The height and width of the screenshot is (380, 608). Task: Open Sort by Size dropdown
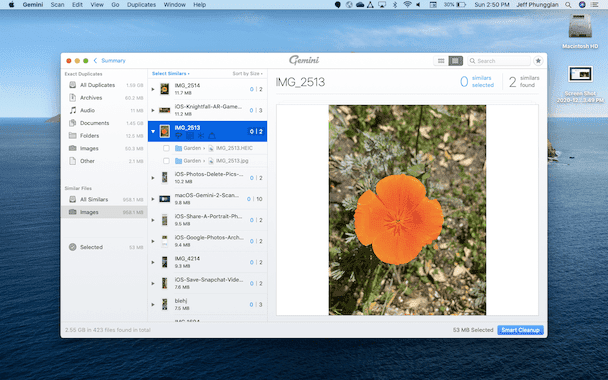point(247,73)
